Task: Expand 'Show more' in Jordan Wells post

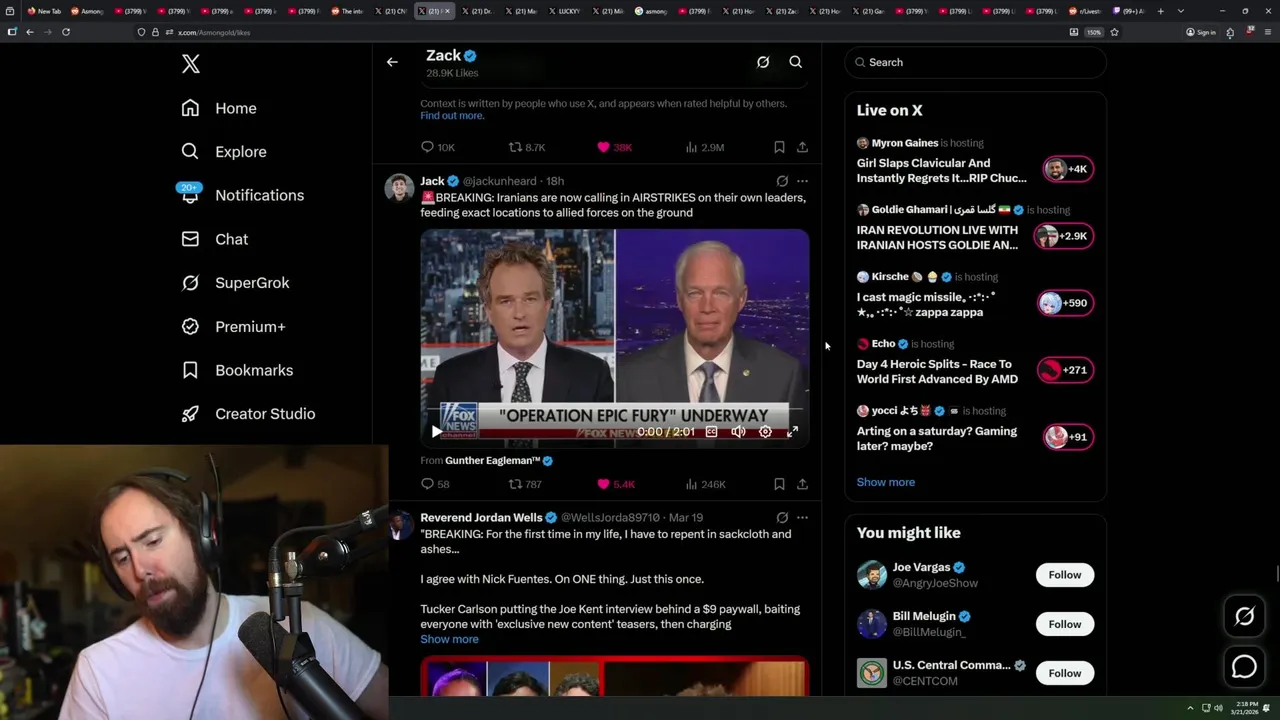Action: point(449,639)
